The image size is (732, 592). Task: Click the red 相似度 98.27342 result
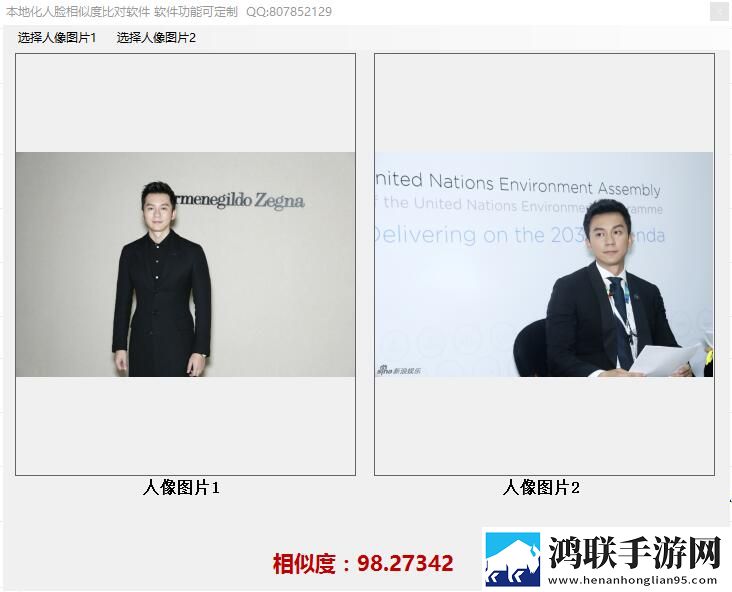(363, 563)
